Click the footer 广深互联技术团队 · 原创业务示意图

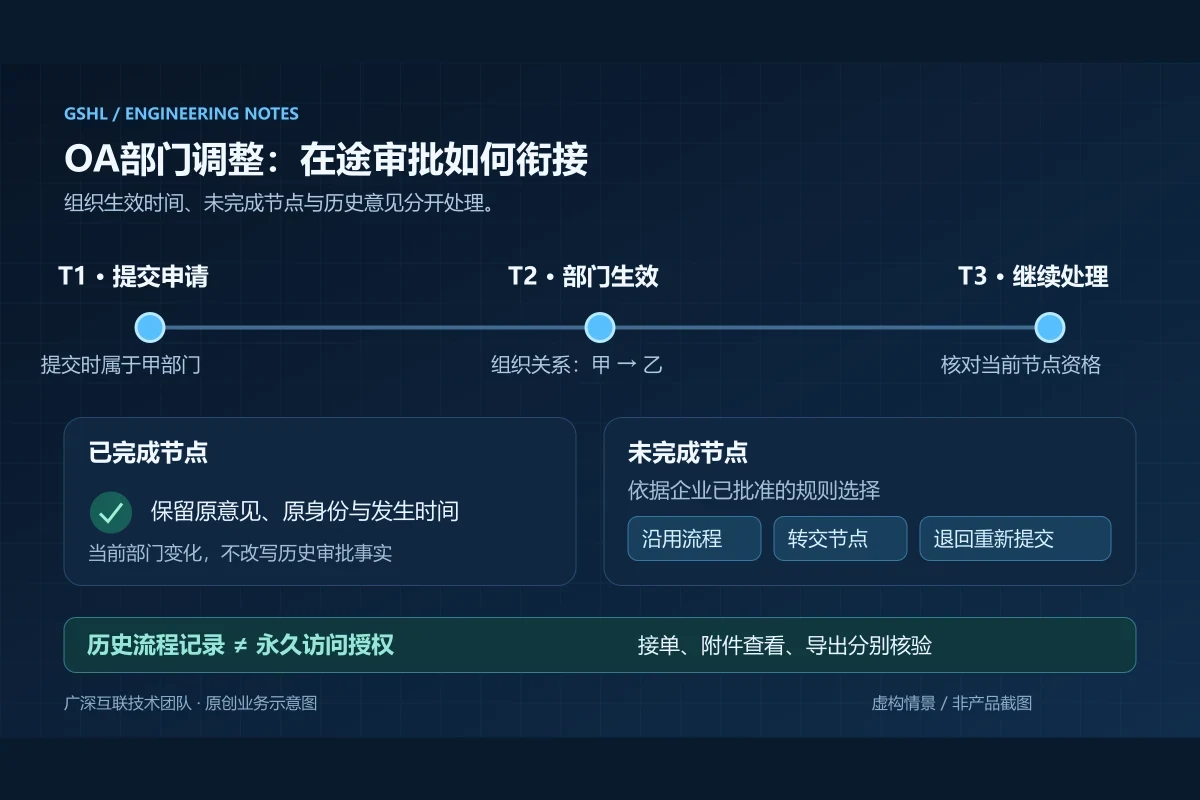coord(190,703)
